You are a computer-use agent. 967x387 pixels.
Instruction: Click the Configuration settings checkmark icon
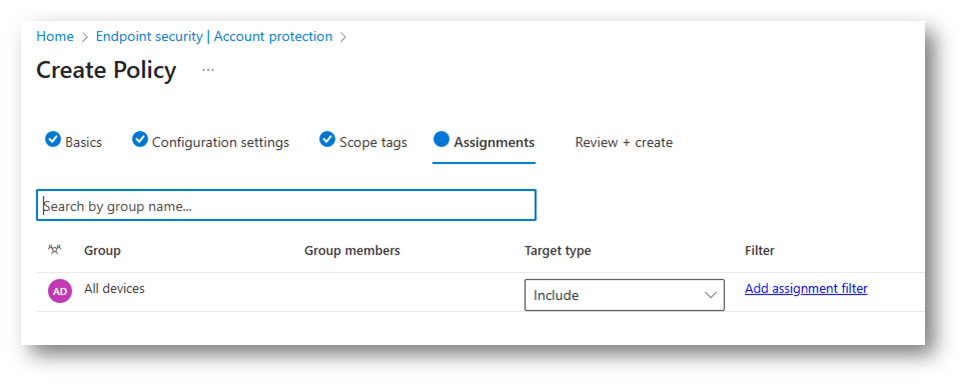click(141, 139)
